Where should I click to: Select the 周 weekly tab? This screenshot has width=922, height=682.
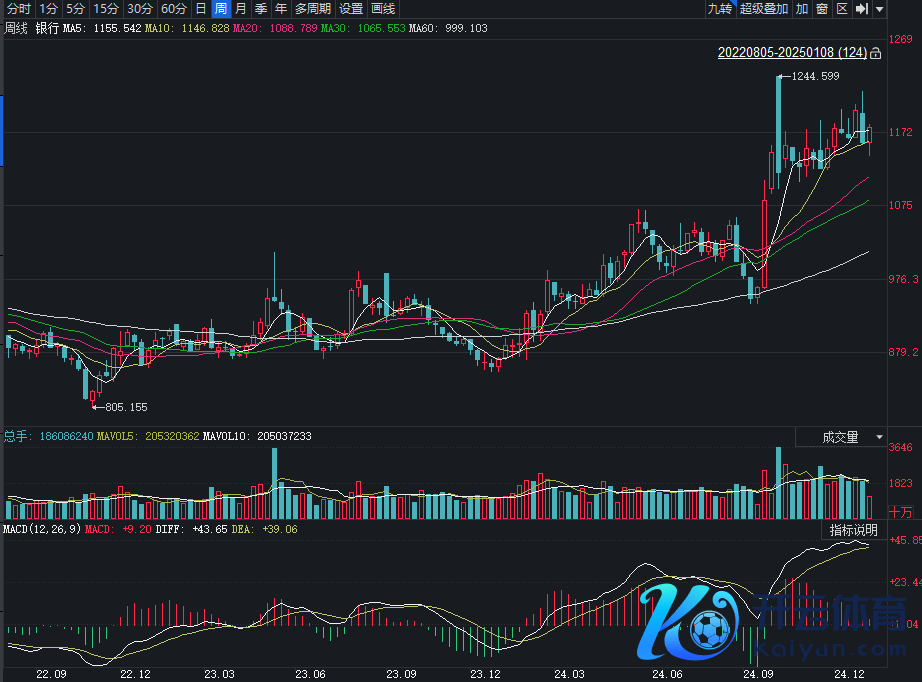point(221,9)
